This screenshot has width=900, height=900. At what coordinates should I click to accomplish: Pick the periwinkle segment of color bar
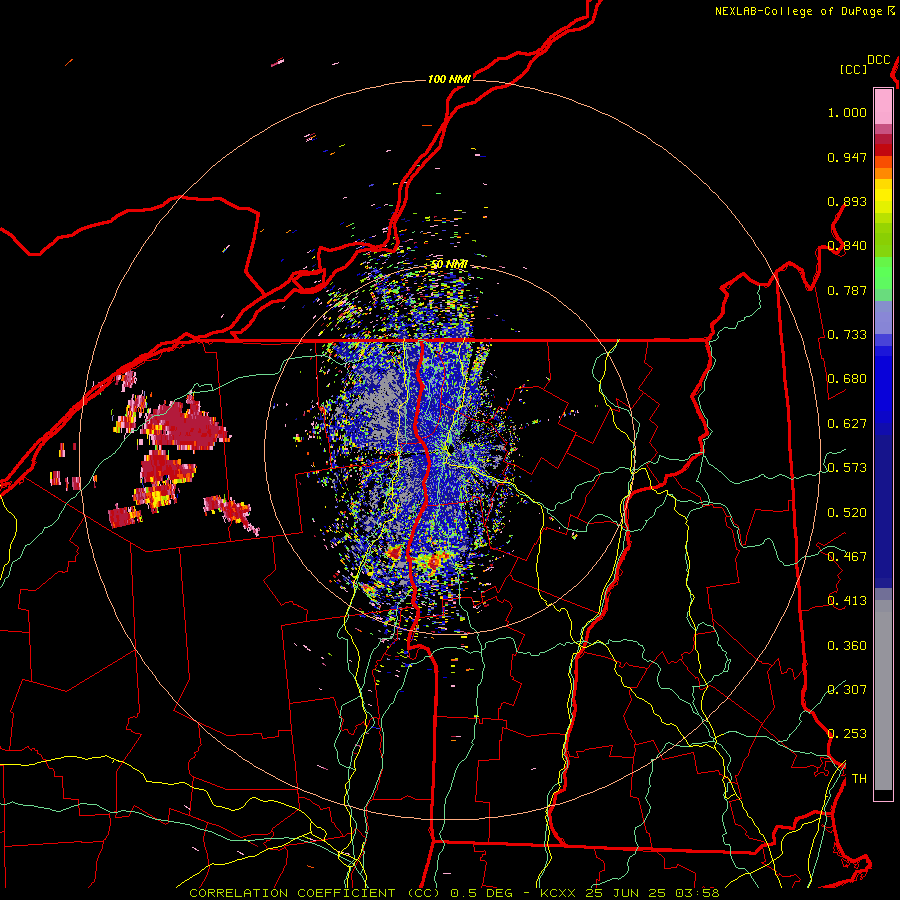(883, 317)
